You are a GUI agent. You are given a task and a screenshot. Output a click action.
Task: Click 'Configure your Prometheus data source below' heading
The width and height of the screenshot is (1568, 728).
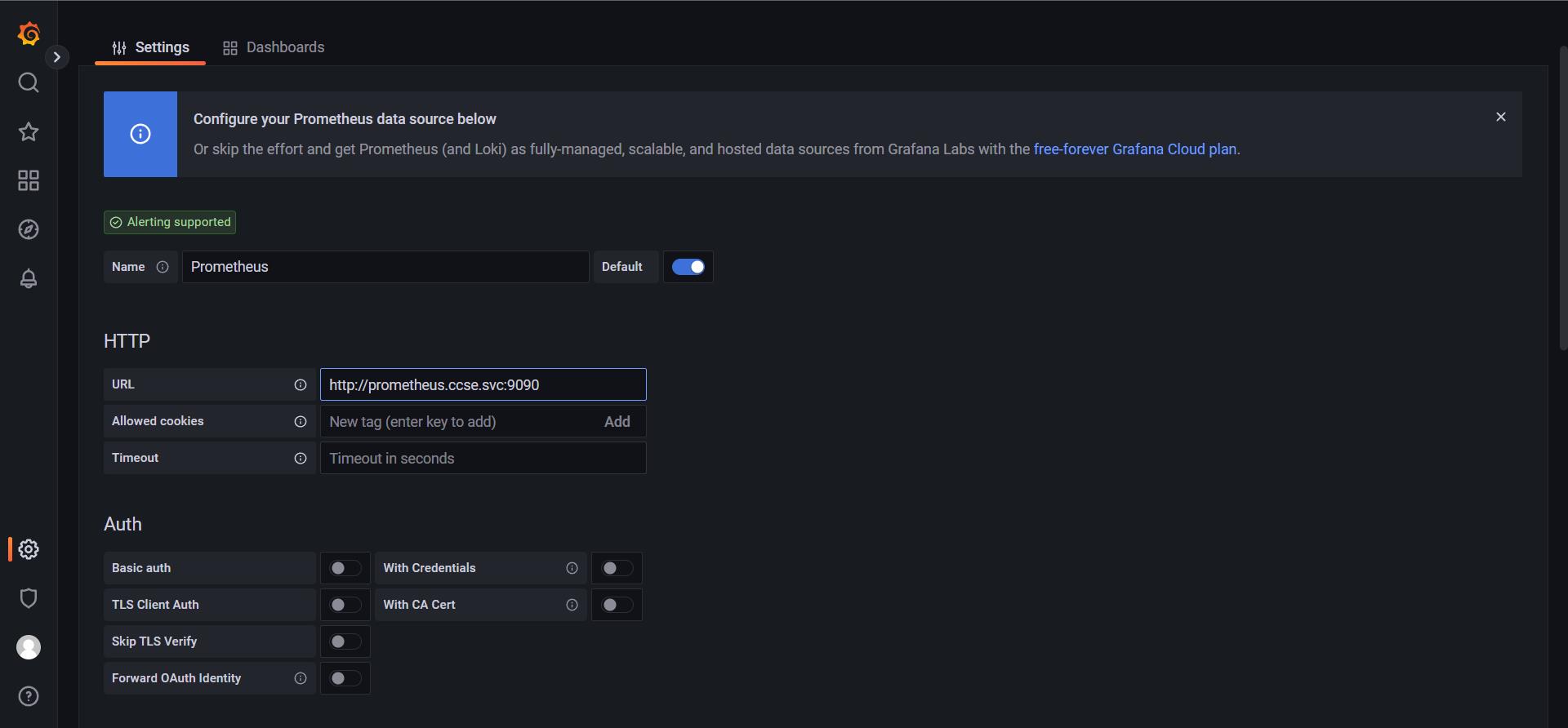pyautogui.click(x=345, y=119)
